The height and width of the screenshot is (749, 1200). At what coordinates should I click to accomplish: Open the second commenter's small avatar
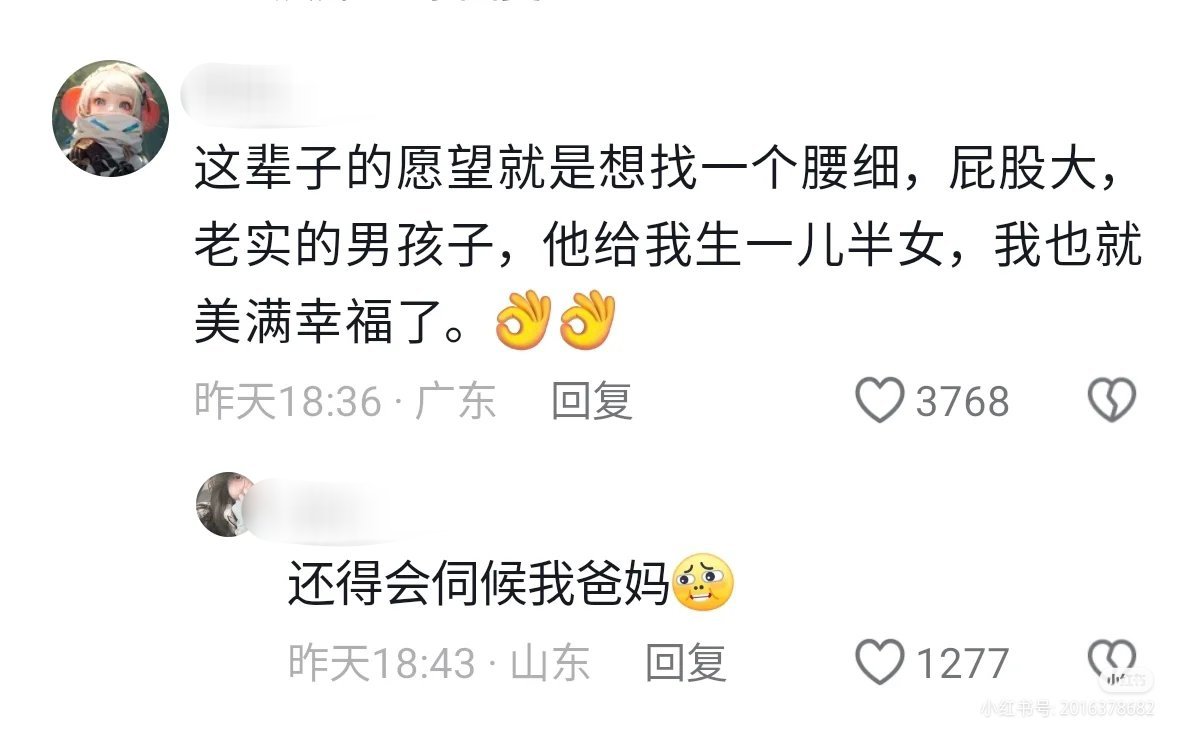click(x=227, y=504)
